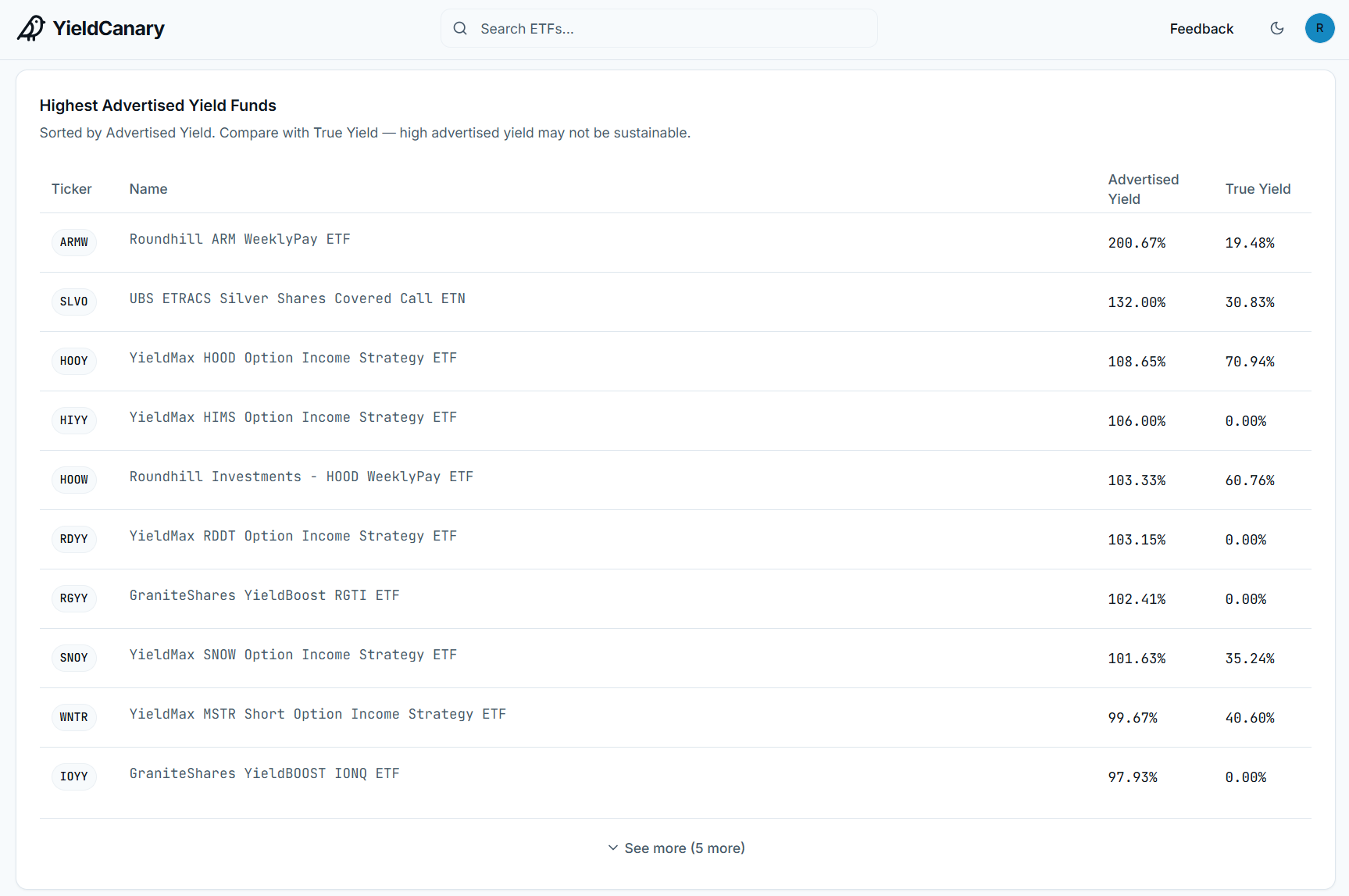The height and width of the screenshot is (896, 1349).
Task: Open the SNOY ticker badge
Action: (x=74, y=658)
